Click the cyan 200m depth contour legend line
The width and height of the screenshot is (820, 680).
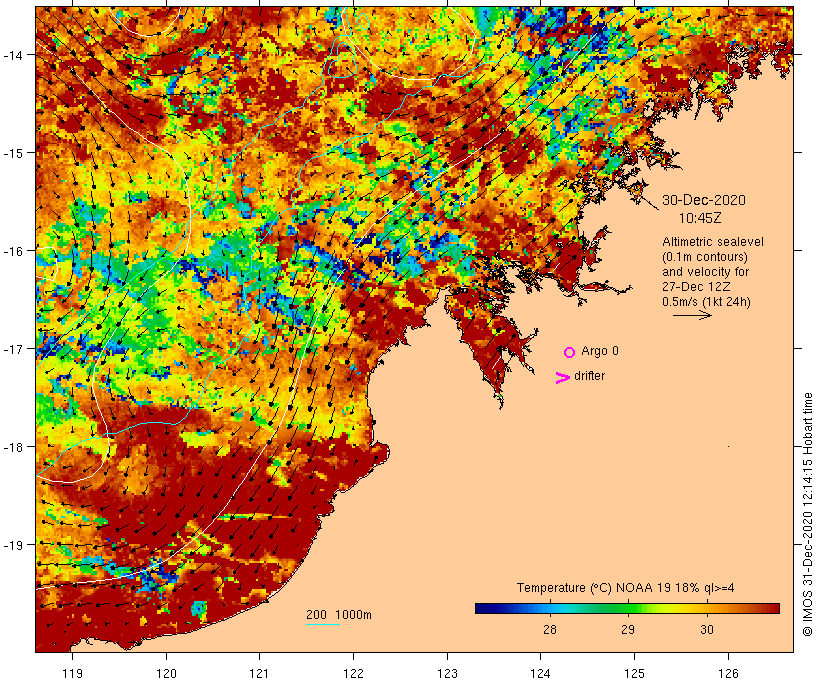[323, 624]
